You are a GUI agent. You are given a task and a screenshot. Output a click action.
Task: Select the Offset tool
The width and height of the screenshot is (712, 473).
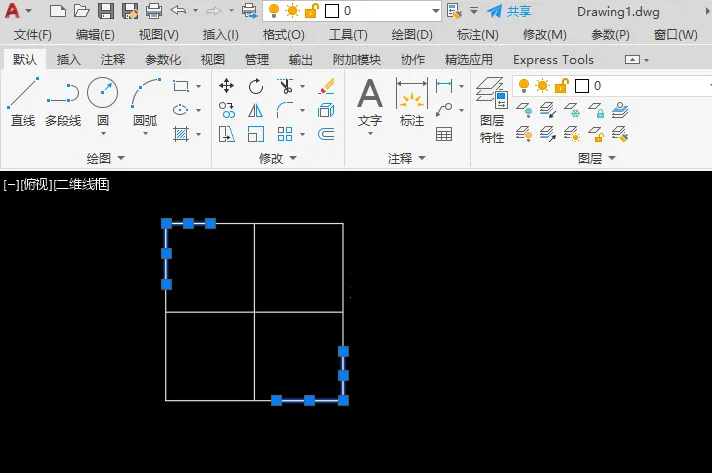tap(326, 134)
